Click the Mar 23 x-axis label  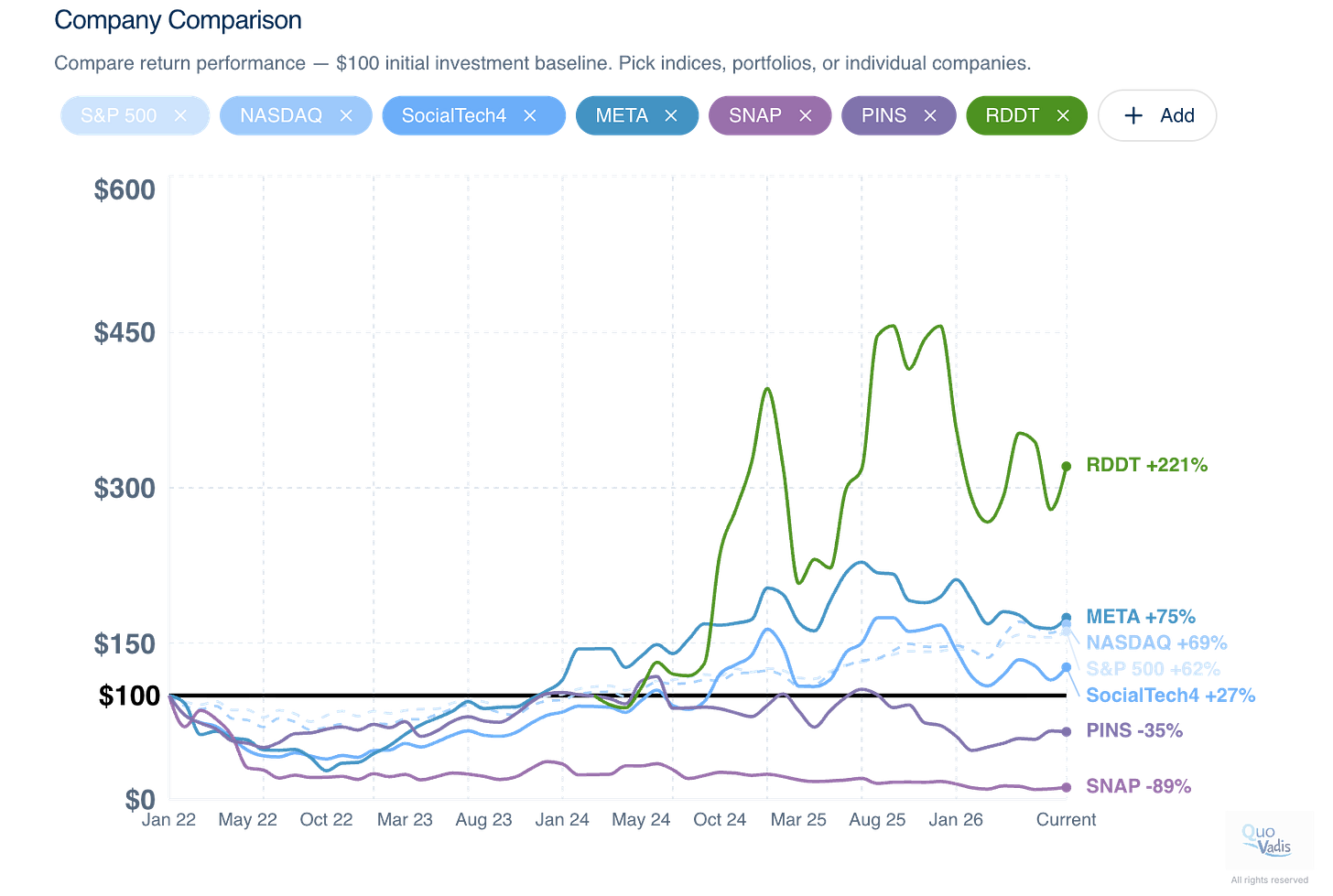pyautogui.click(x=405, y=819)
